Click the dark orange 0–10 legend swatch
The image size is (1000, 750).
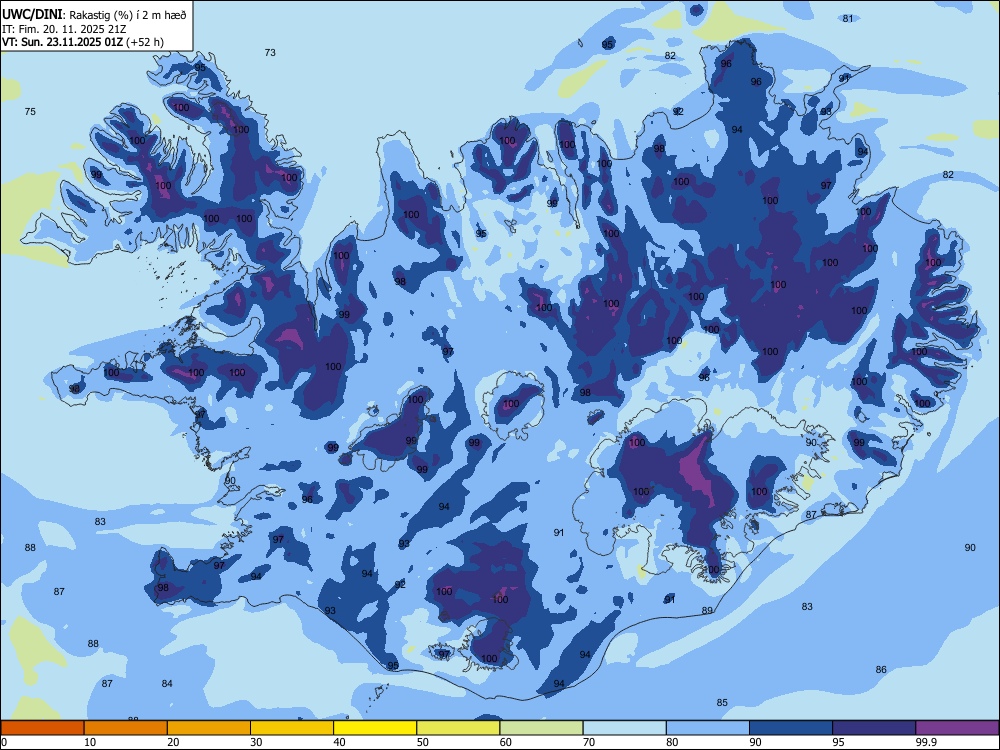coord(42,728)
